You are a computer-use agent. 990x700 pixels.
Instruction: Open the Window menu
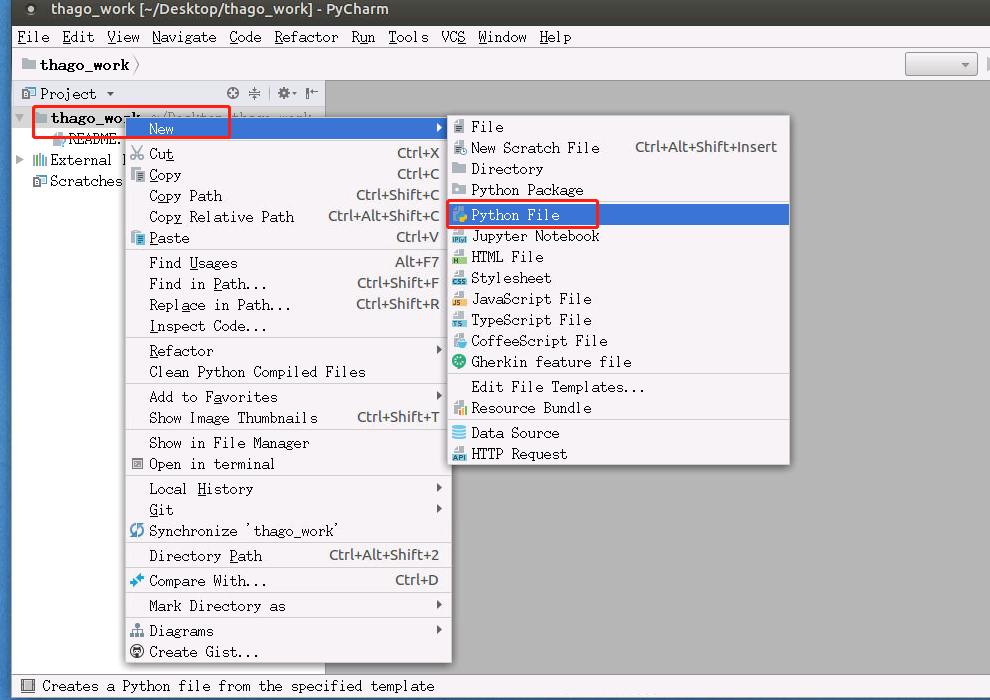pos(502,37)
